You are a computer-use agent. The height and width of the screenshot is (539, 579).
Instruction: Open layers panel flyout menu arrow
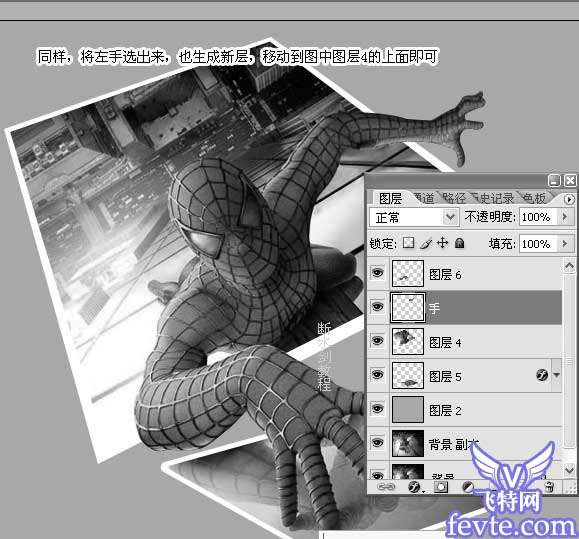[569, 199]
